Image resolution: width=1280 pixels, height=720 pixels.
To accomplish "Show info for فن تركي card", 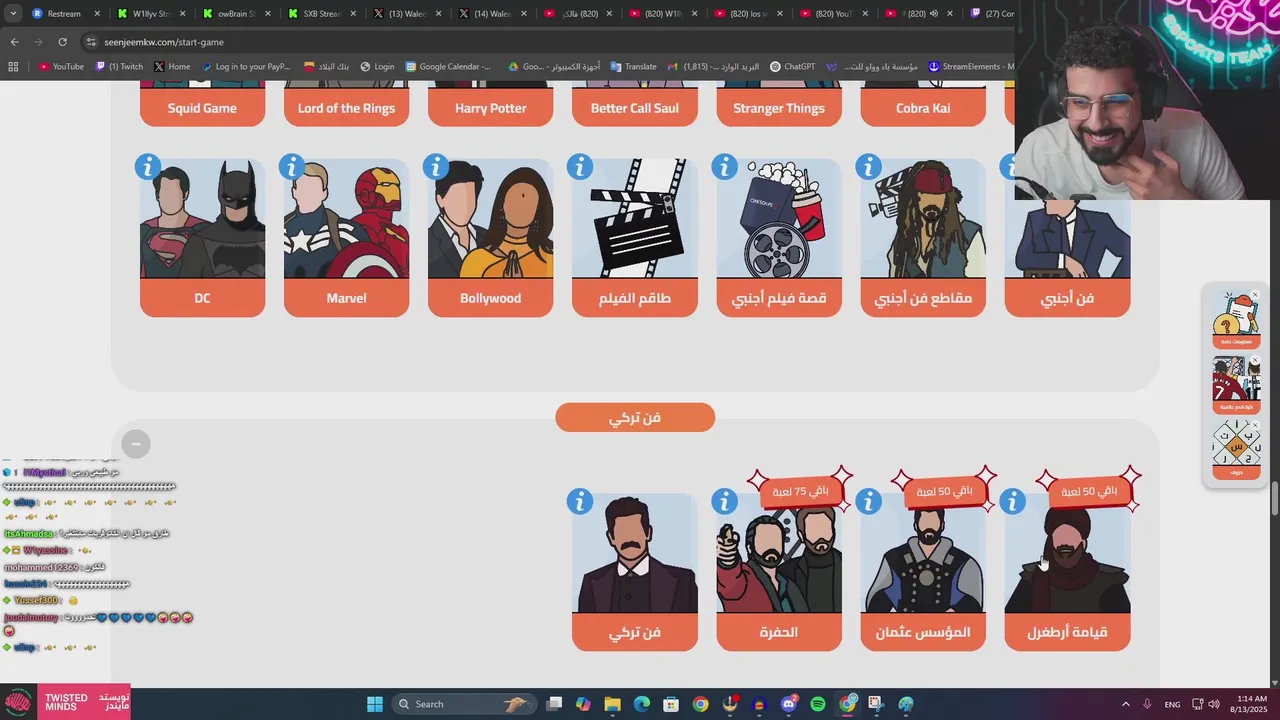I will point(580,501).
